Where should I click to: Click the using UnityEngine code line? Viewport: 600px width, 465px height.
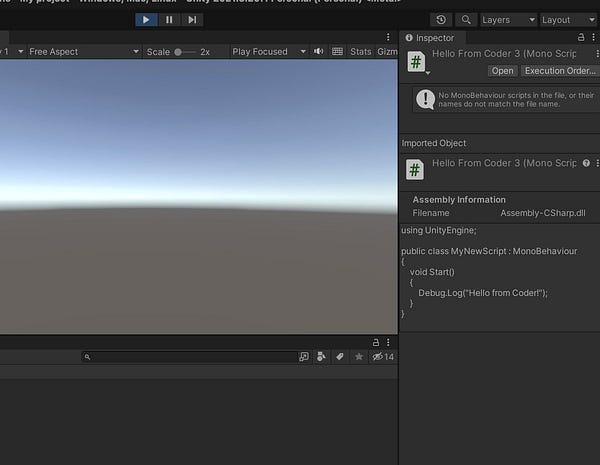[x=439, y=230]
